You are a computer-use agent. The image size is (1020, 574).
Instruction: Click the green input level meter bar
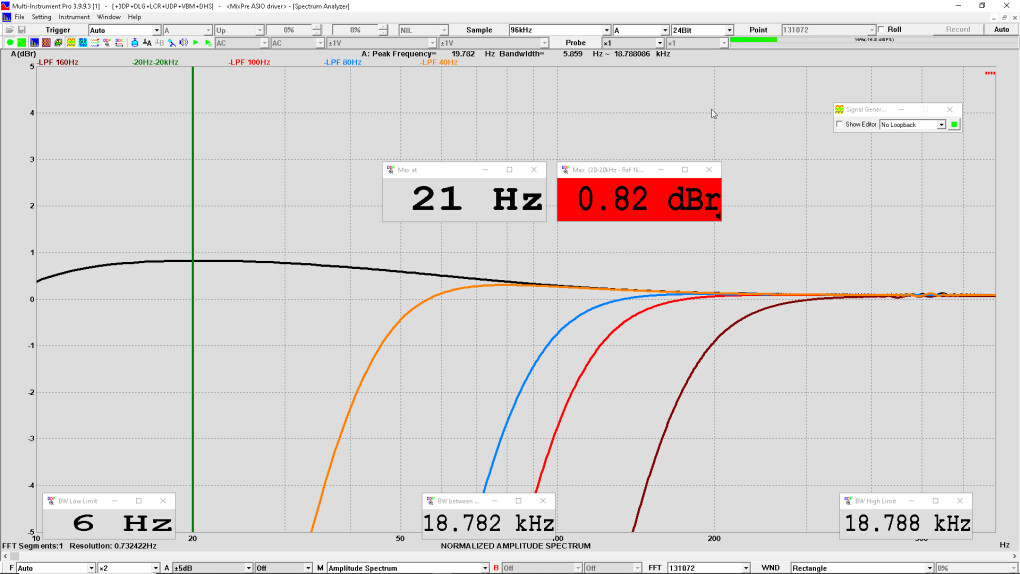click(753, 40)
